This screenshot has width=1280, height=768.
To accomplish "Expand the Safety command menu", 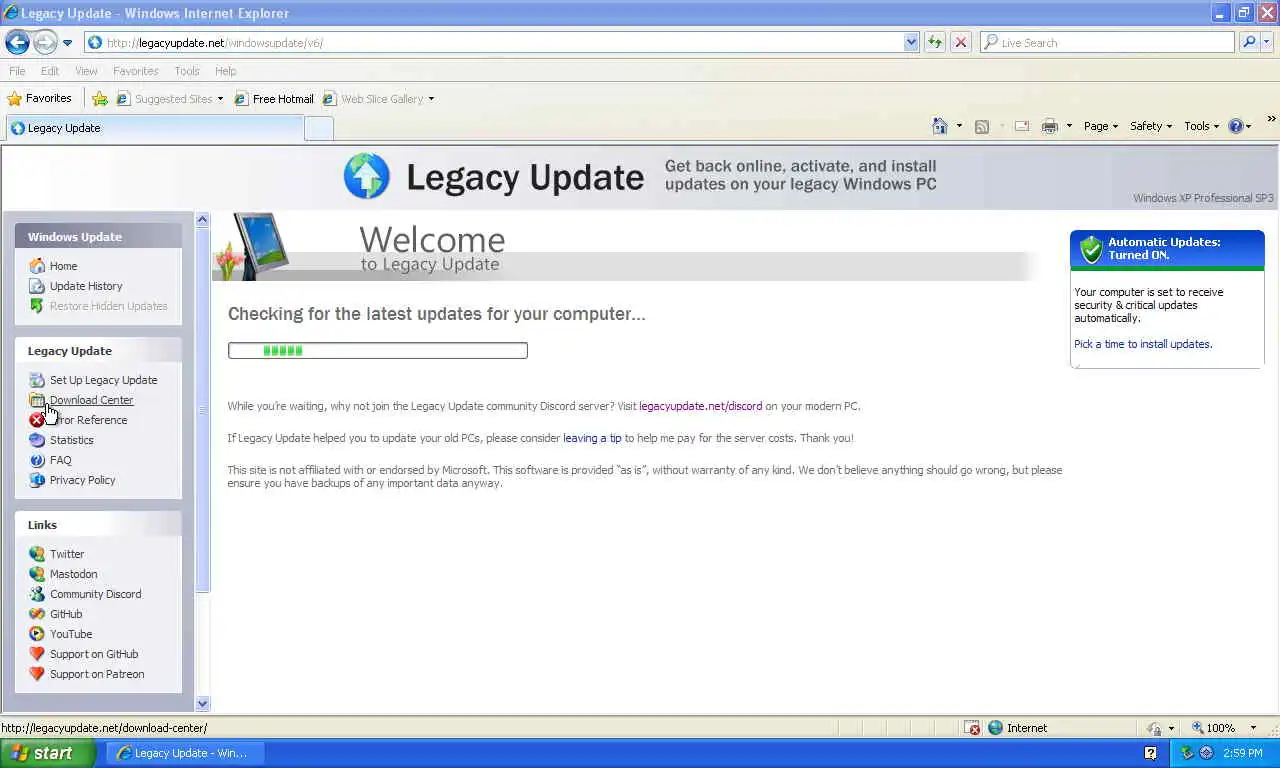I will click(1150, 126).
